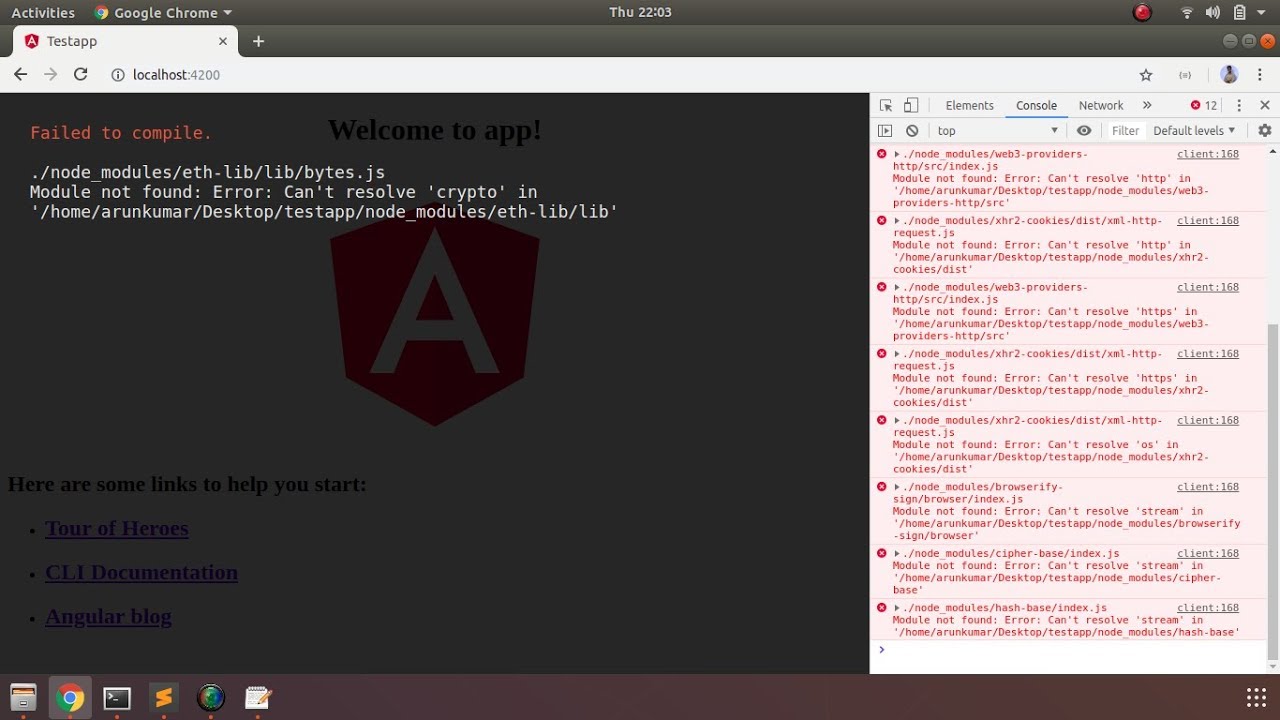Image resolution: width=1280 pixels, height=720 pixels.
Task: Switch to the Network tab
Action: tap(1100, 105)
